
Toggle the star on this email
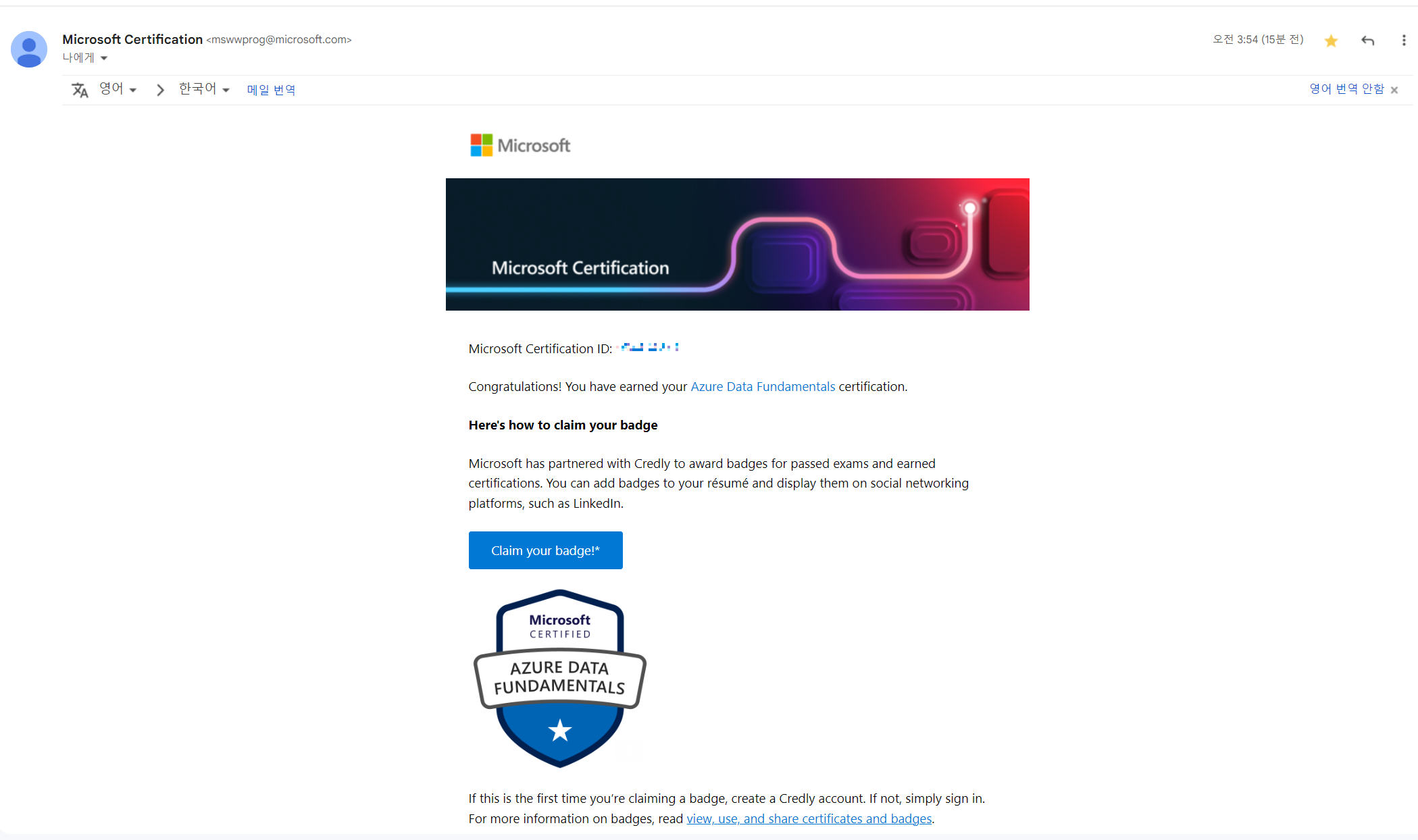[x=1331, y=41]
